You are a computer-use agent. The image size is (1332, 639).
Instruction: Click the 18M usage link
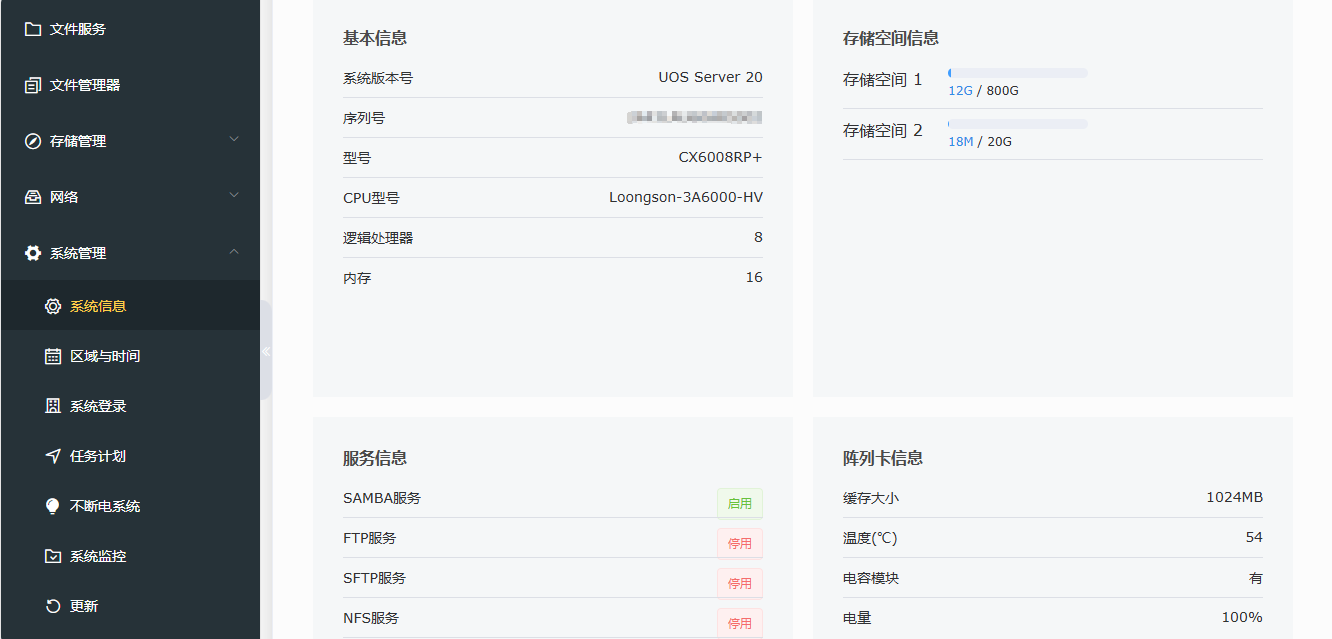(962, 142)
